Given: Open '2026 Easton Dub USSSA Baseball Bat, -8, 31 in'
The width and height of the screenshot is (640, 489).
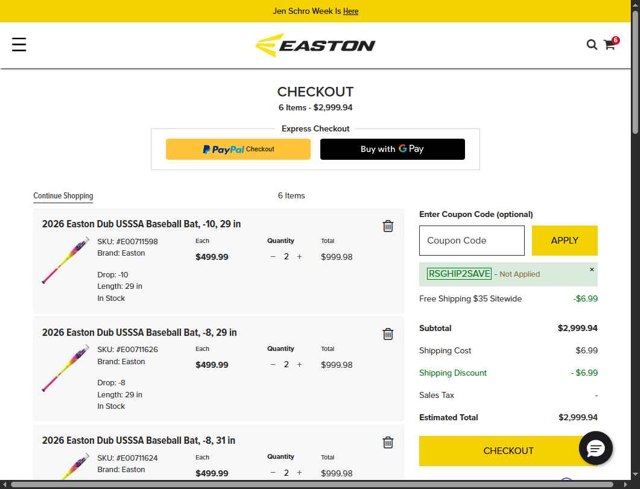Looking at the screenshot, I should (138, 440).
